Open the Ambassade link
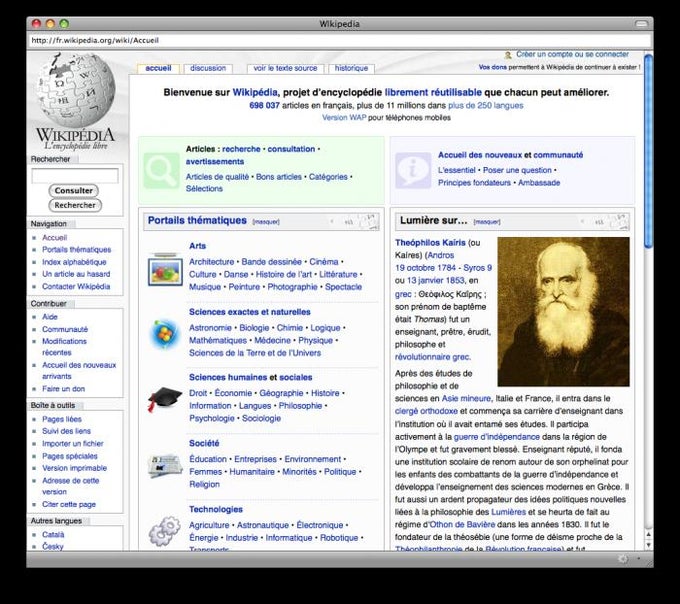This screenshot has height=604, width=680. coord(539,183)
